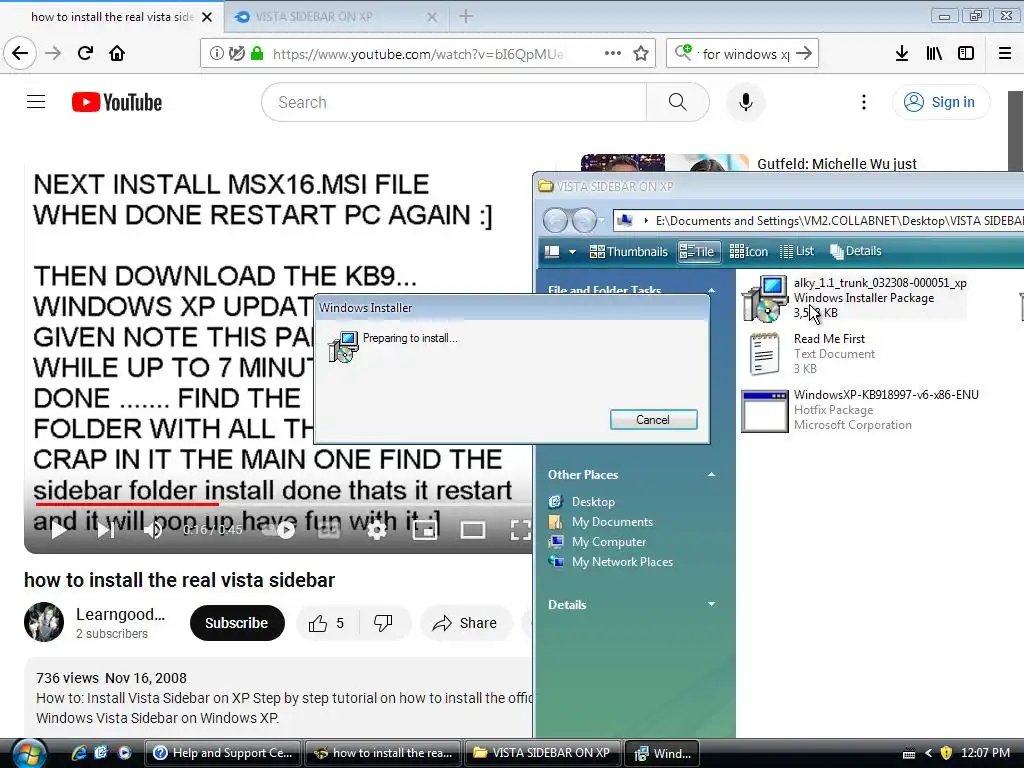The height and width of the screenshot is (768, 1024).
Task: Like the video
Action: coord(326,623)
